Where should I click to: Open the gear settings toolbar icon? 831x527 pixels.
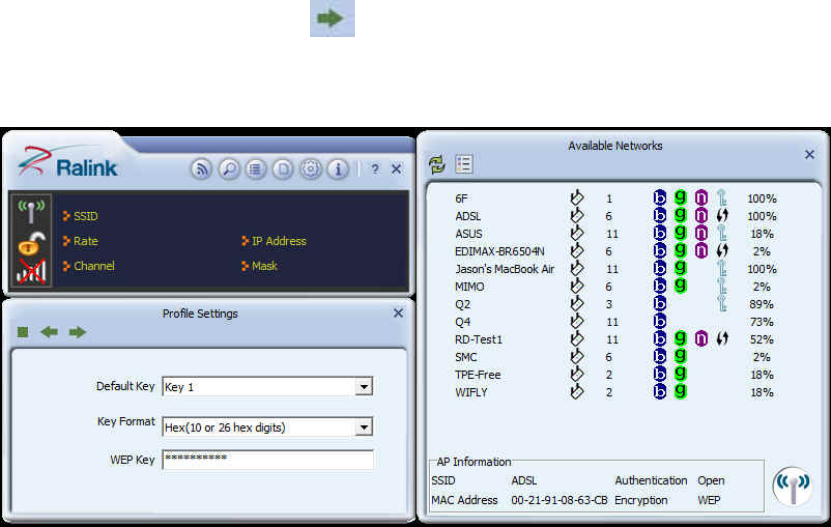311,169
